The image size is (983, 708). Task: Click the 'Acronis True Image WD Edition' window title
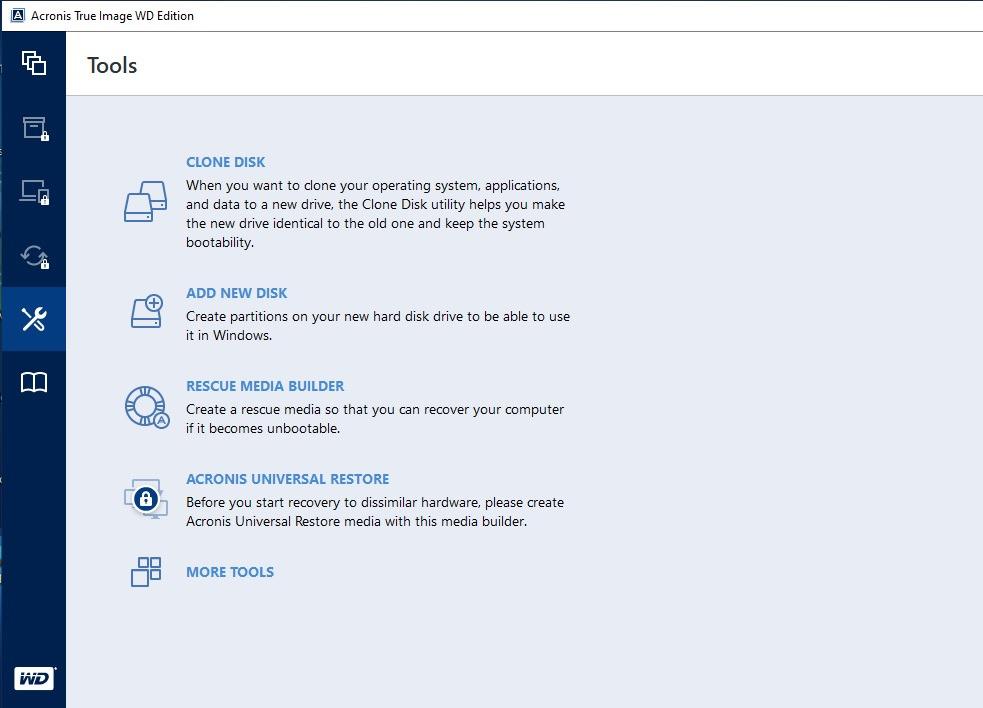tap(112, 16)
